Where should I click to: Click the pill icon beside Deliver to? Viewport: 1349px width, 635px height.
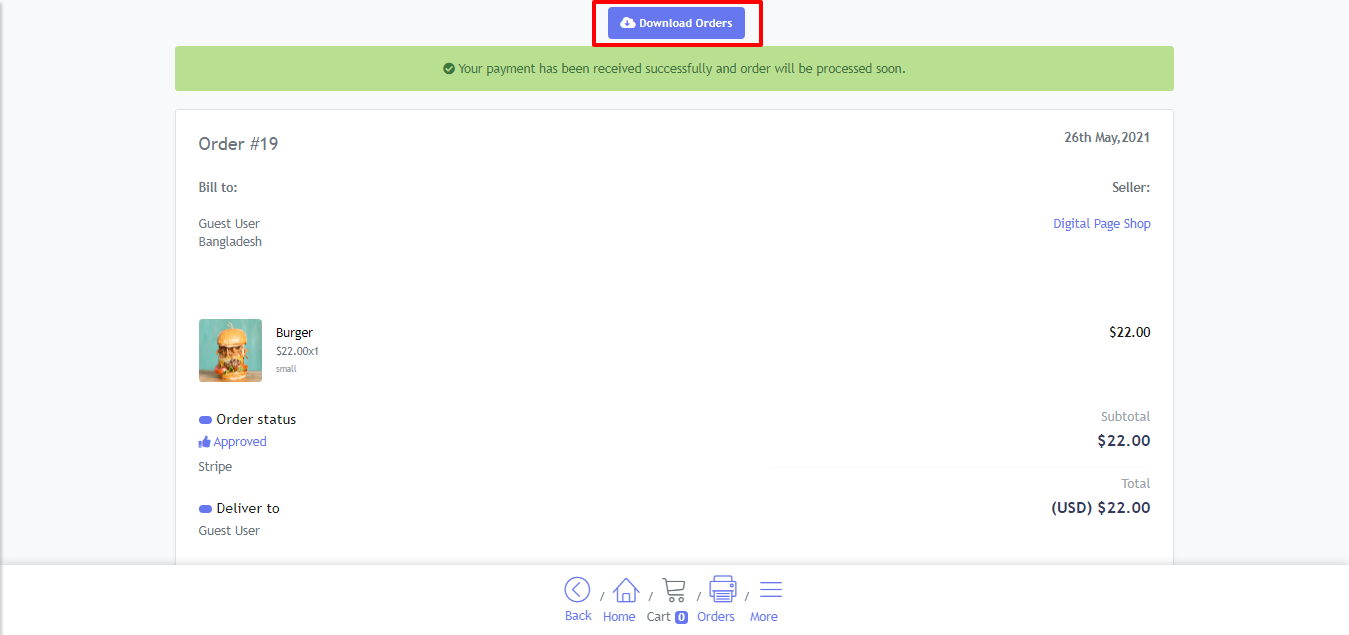205,509
